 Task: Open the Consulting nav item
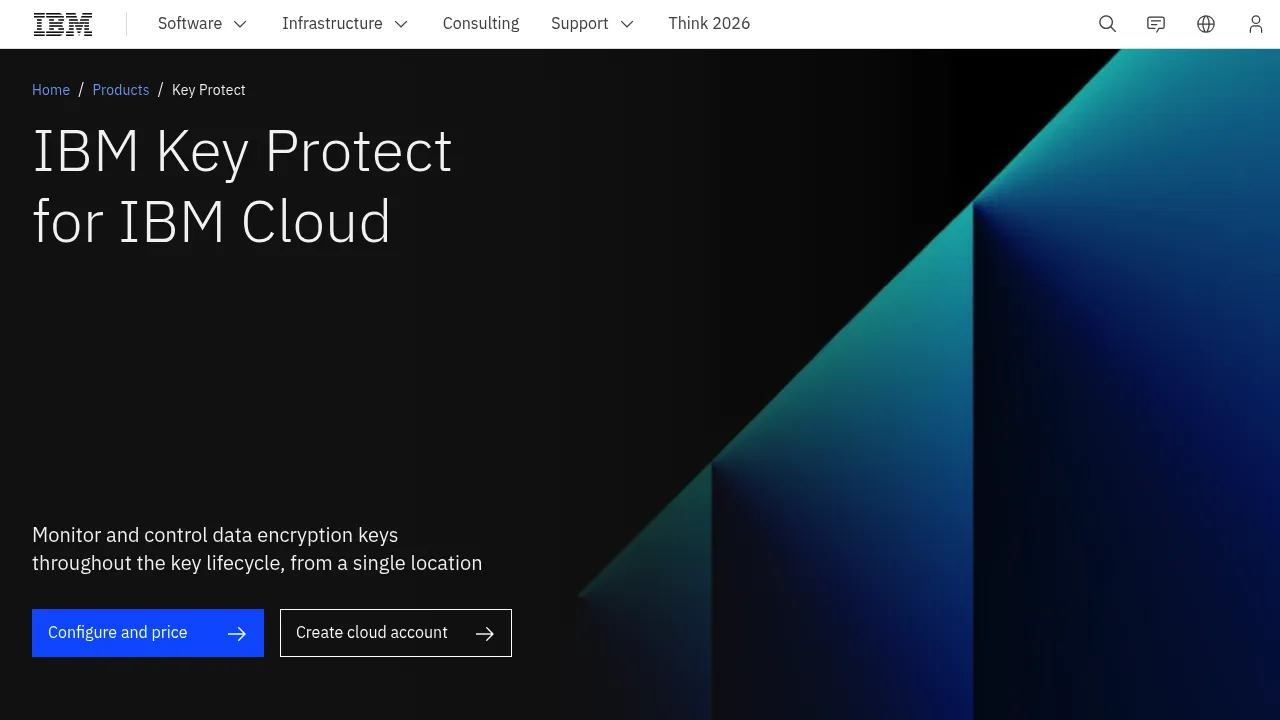pos(481,24)
